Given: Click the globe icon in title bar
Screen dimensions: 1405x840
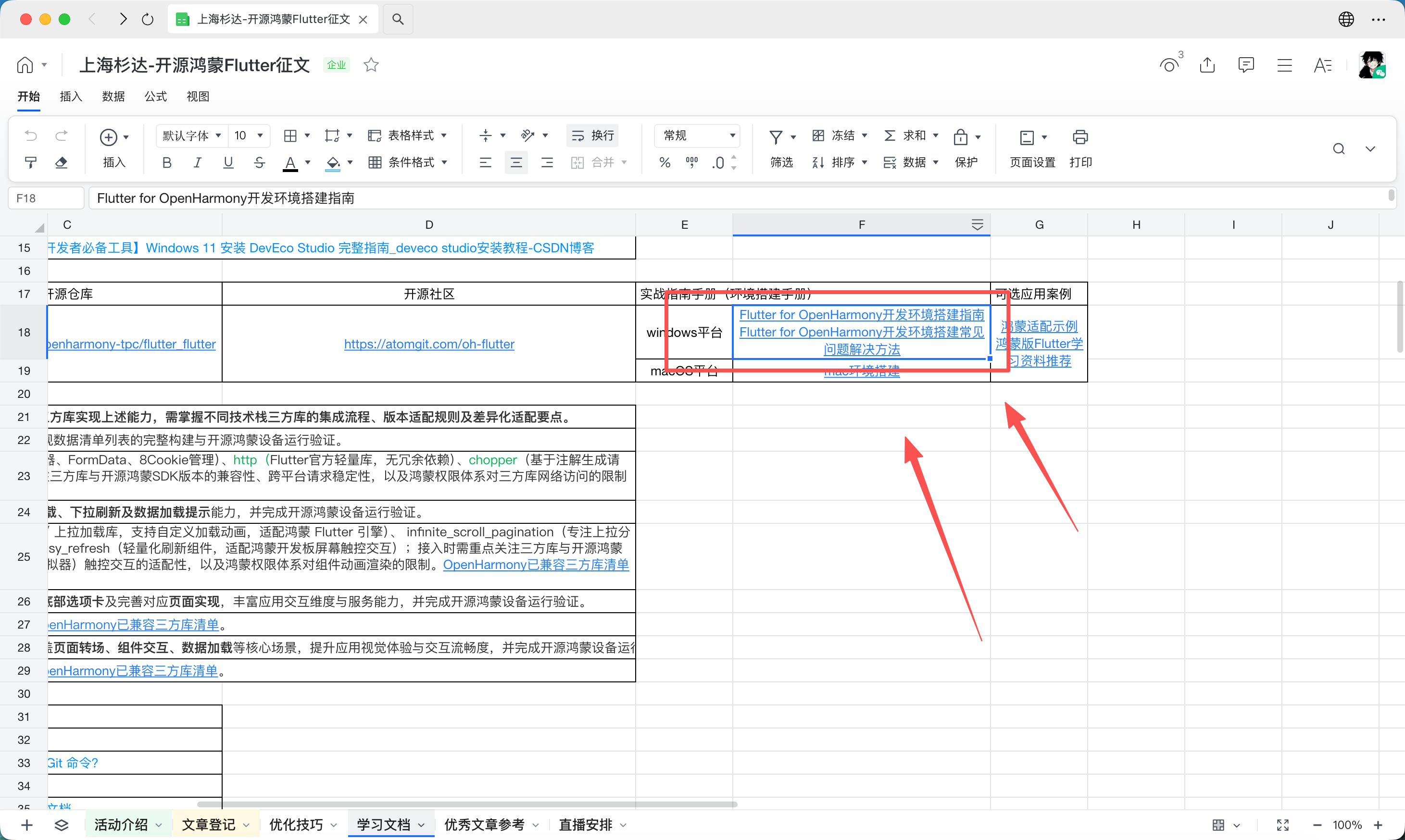Looking at the screenshot, I should click(x=1346, y=19).
